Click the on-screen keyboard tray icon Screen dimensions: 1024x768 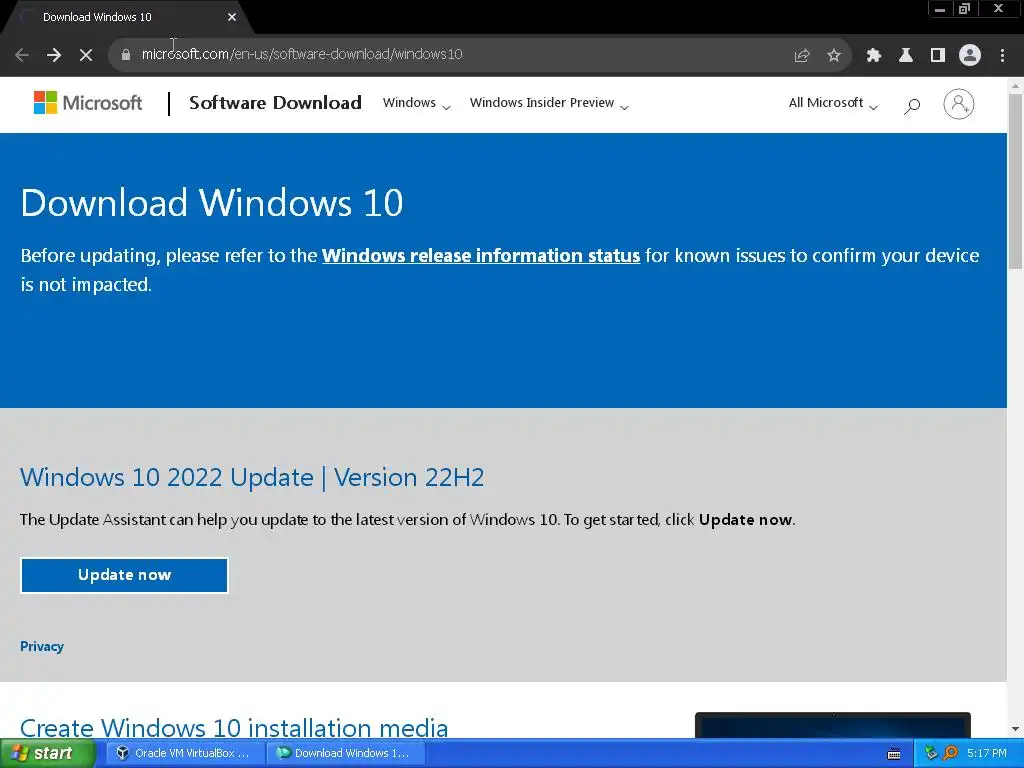click(894, 754)
